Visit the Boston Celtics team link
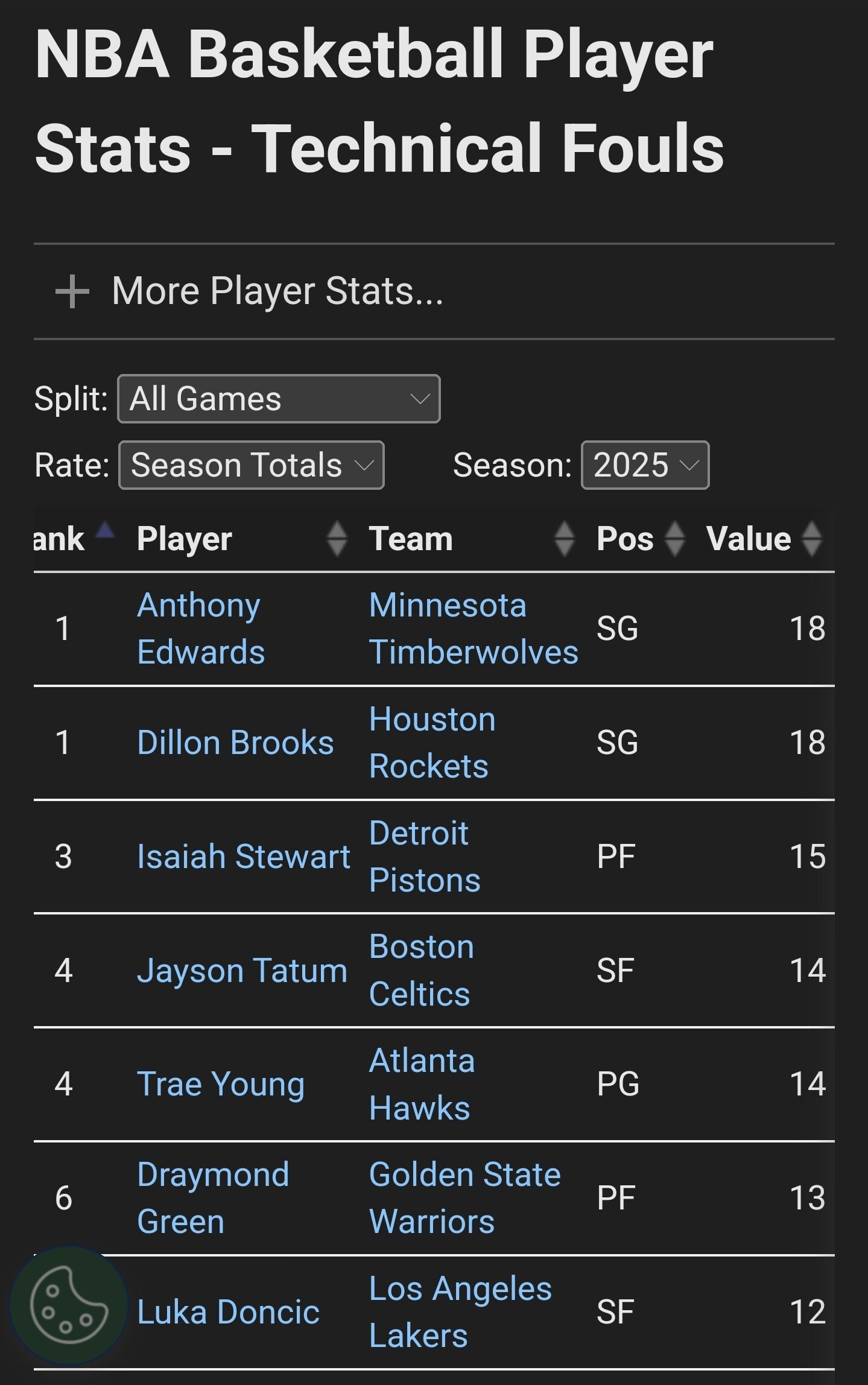The width and height of the screenshot is (868, 1385). 421,970
